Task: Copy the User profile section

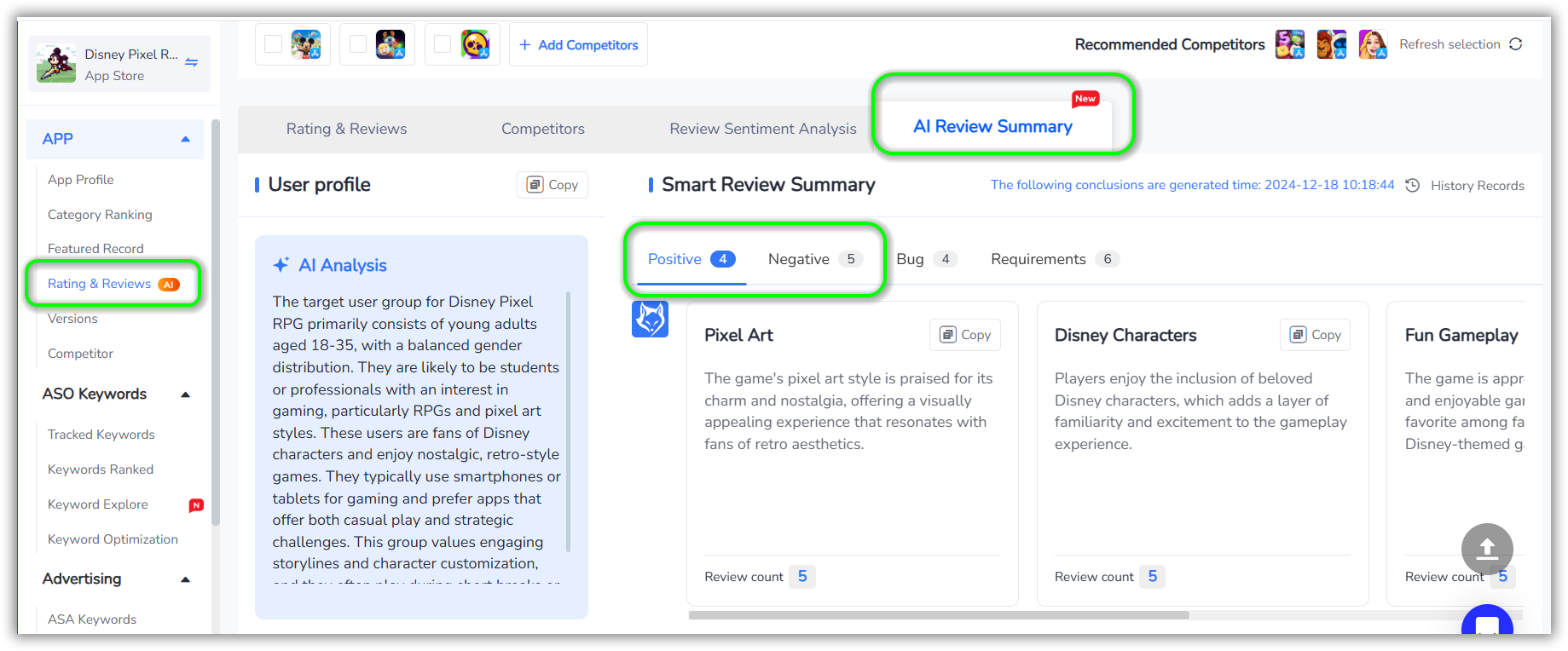Action: click(553, 185)
